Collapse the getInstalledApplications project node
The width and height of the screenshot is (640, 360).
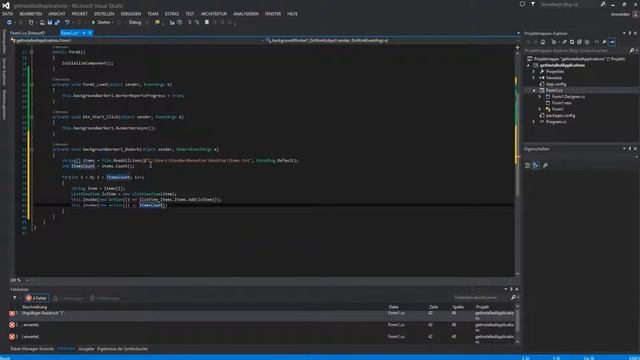point(528,65)
